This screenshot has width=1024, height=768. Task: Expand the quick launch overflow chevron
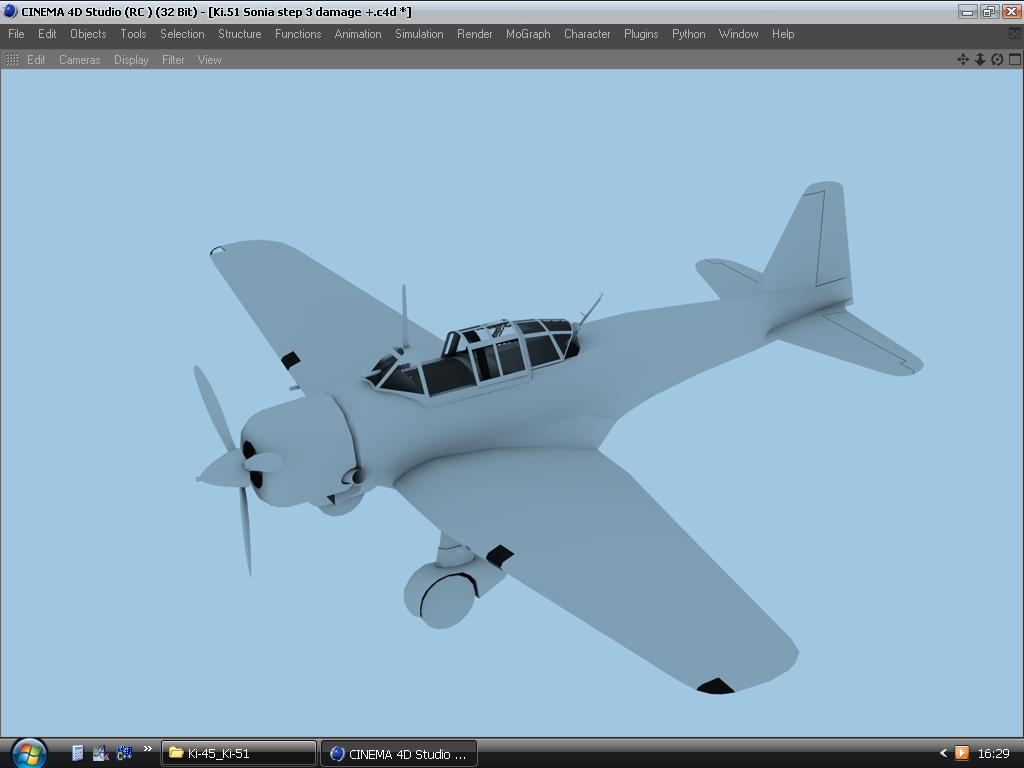[x=148, y=749]
